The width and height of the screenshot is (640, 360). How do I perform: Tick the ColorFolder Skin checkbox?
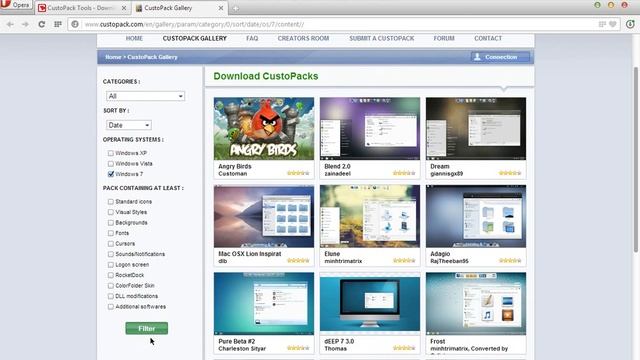point(111,286)
